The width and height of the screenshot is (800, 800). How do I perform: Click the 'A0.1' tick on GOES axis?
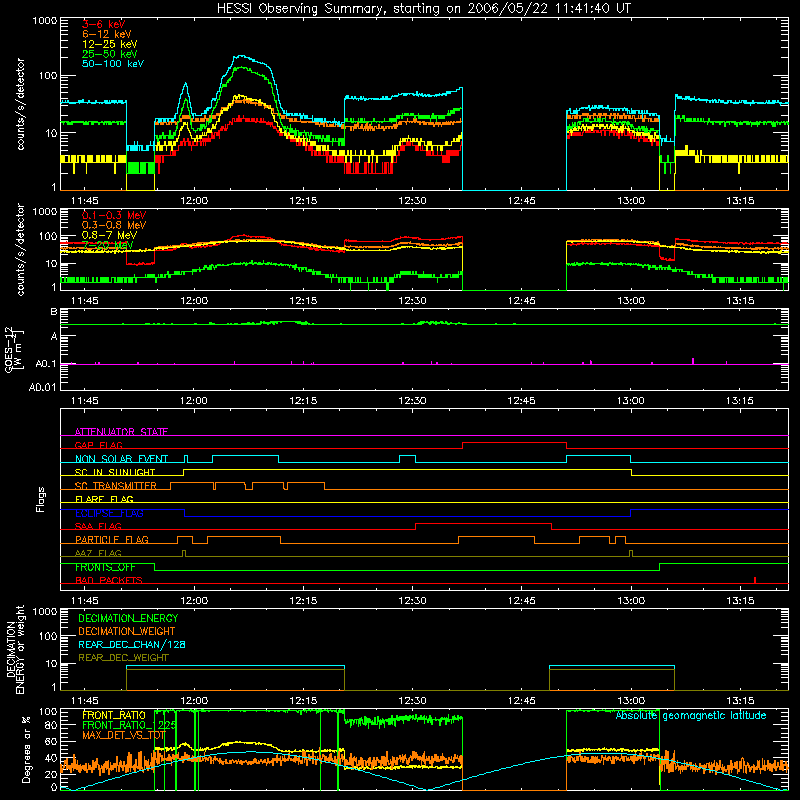click(46, 364)
